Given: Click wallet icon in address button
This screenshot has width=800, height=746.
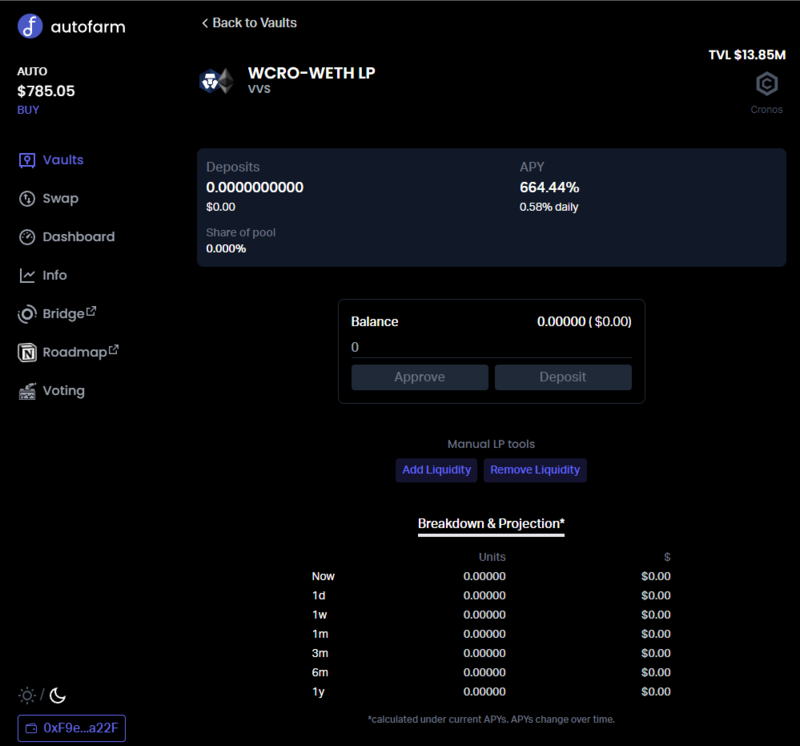Looking at the screenshot, I should 31,728.
